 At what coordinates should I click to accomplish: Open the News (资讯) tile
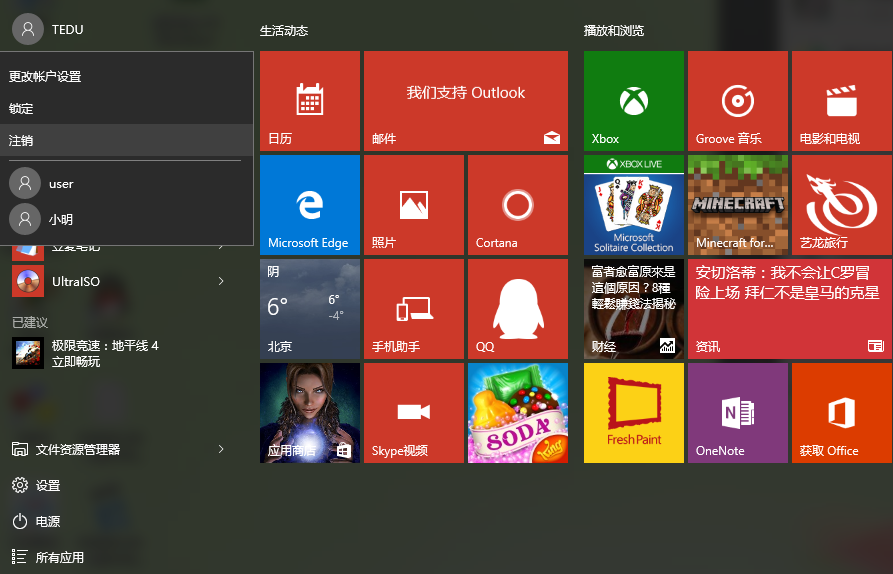790,309
